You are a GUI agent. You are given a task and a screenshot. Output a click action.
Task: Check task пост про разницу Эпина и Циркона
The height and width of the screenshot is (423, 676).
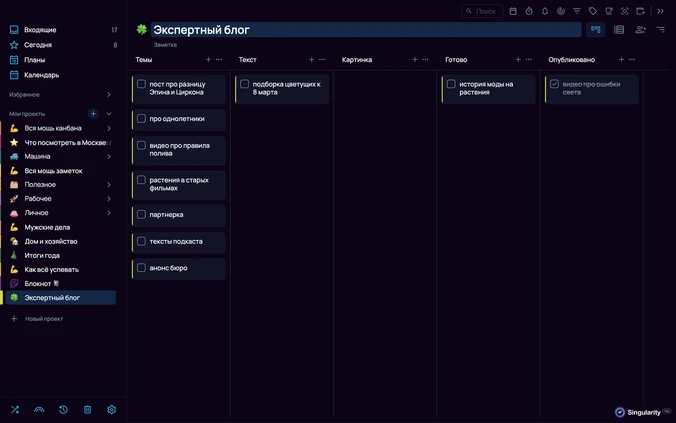(141, 84)
